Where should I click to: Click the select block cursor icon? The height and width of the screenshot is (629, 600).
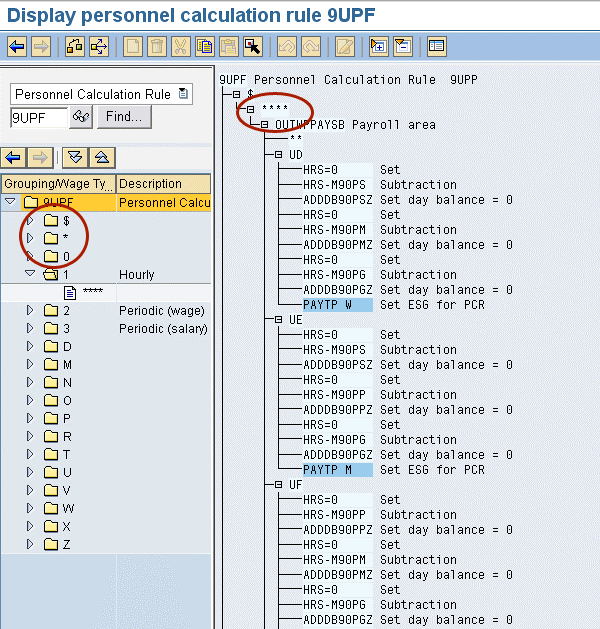pos(252,46)
